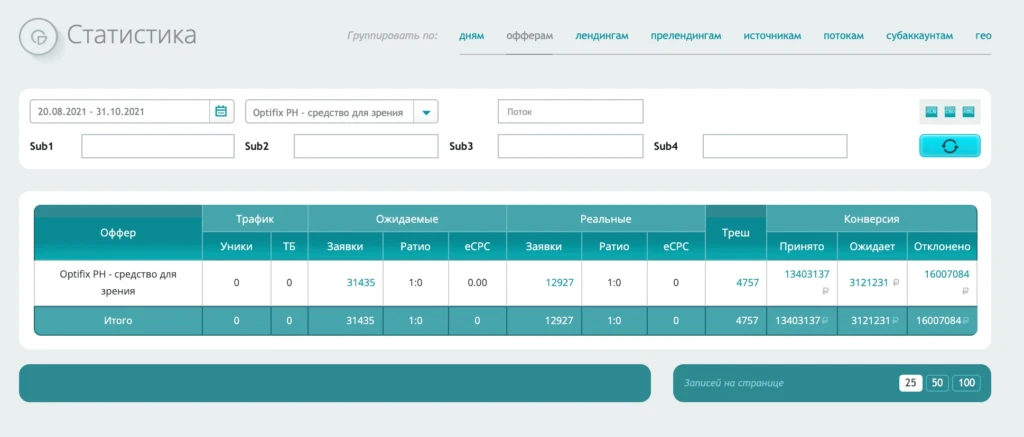1024x437 pixels.
Task: Open expected leads link 31435
Action: tap(360, 283)
